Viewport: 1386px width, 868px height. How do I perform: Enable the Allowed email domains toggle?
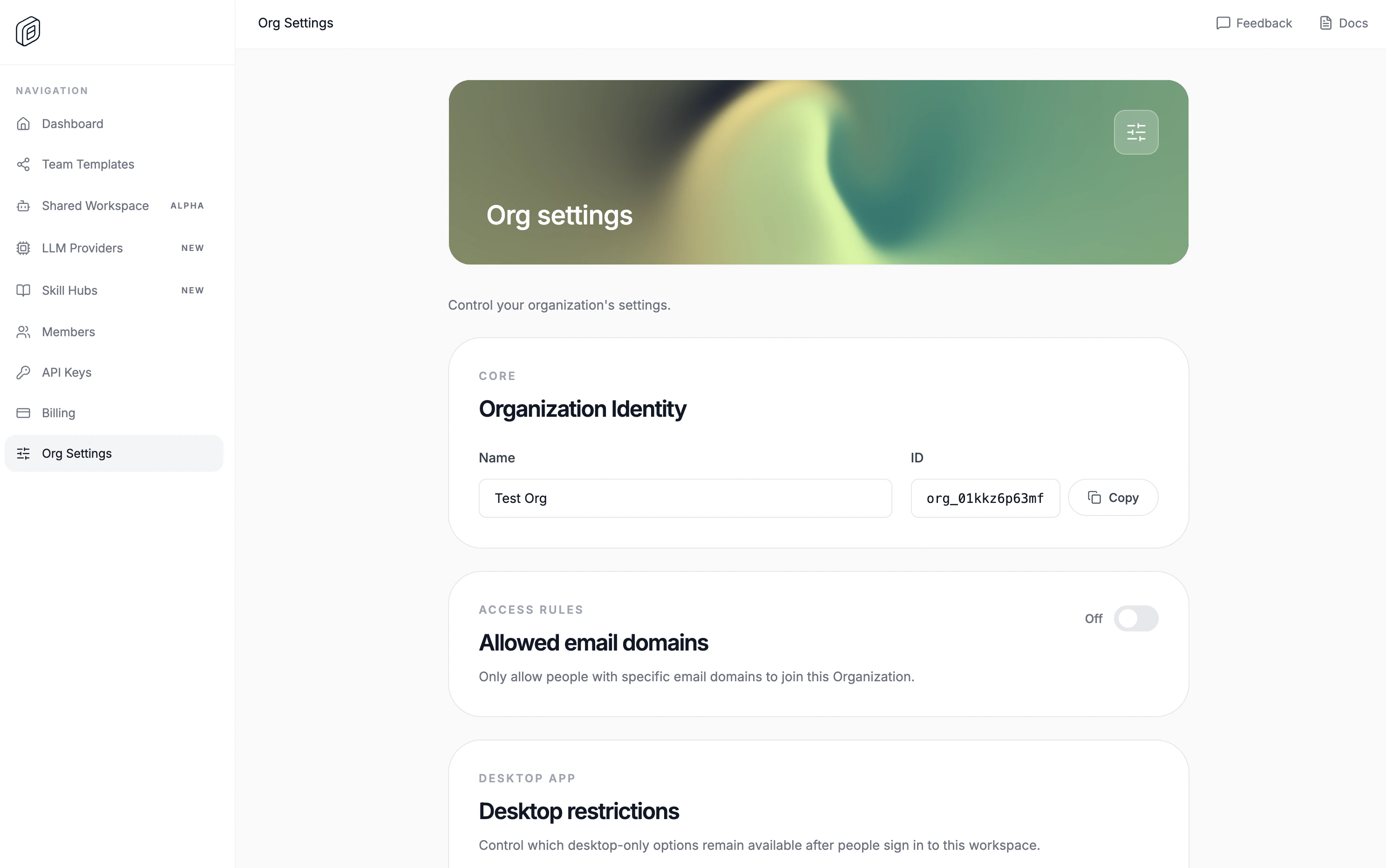pyautogui.click(x=1136, y=618)
